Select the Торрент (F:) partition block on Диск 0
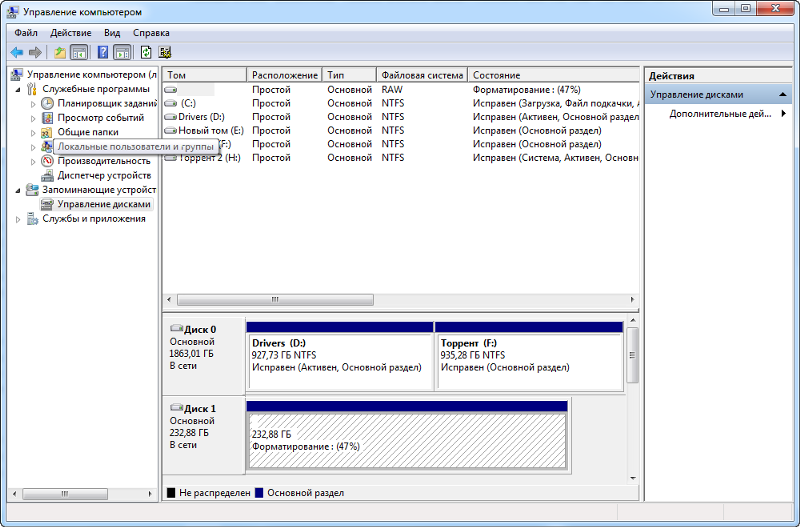This screenshot has width=800, height=527. pyautogui.click(x=529, y=357)
